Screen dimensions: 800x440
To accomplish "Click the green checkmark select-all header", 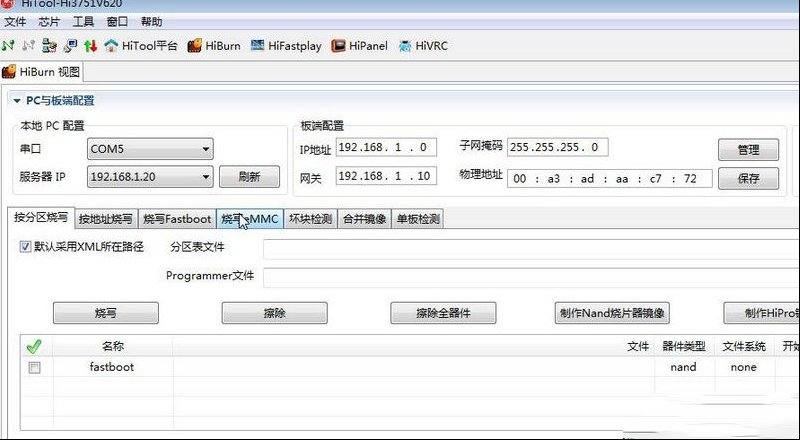I will (34, 347).
